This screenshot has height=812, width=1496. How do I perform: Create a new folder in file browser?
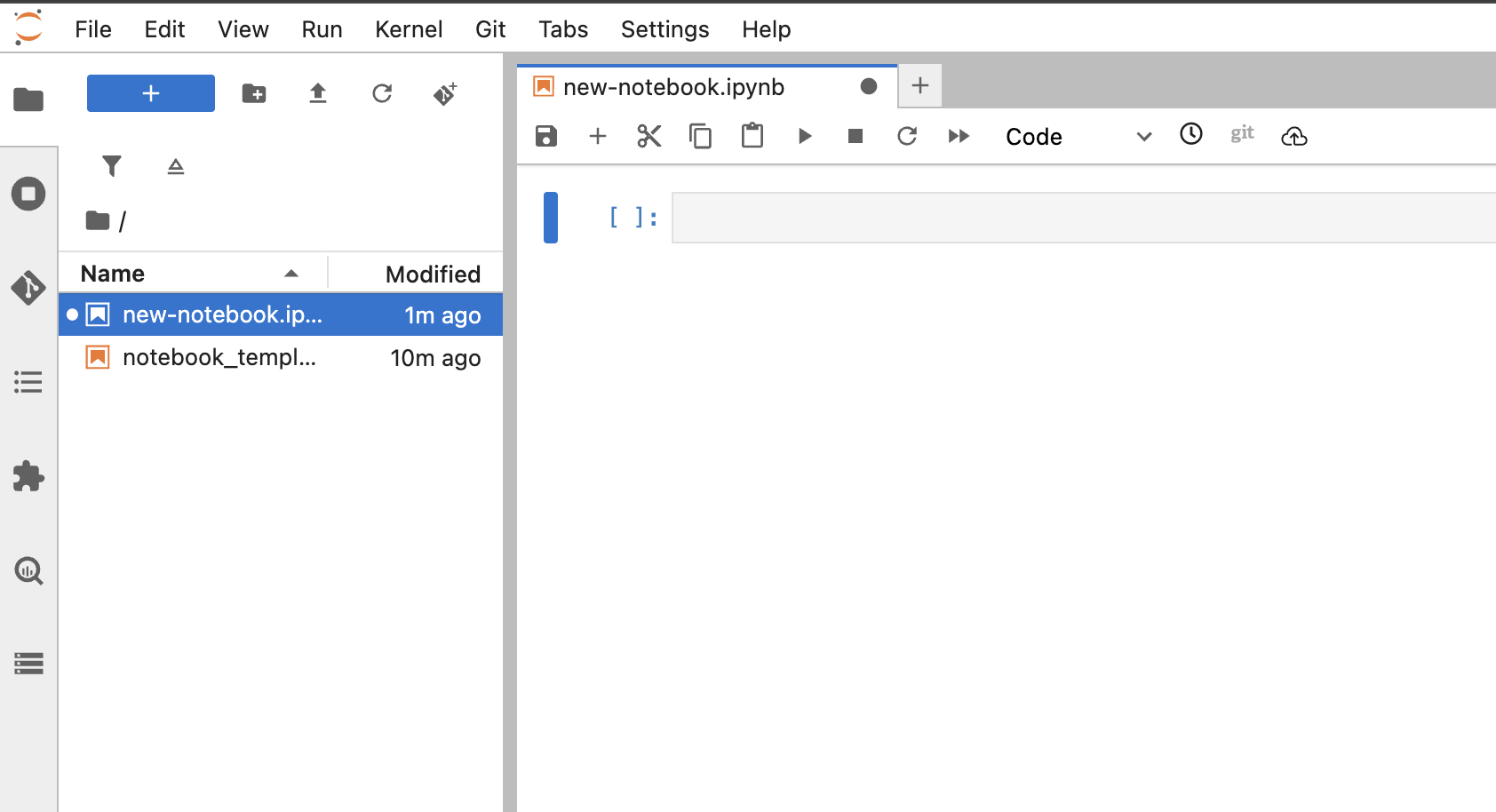254,93
